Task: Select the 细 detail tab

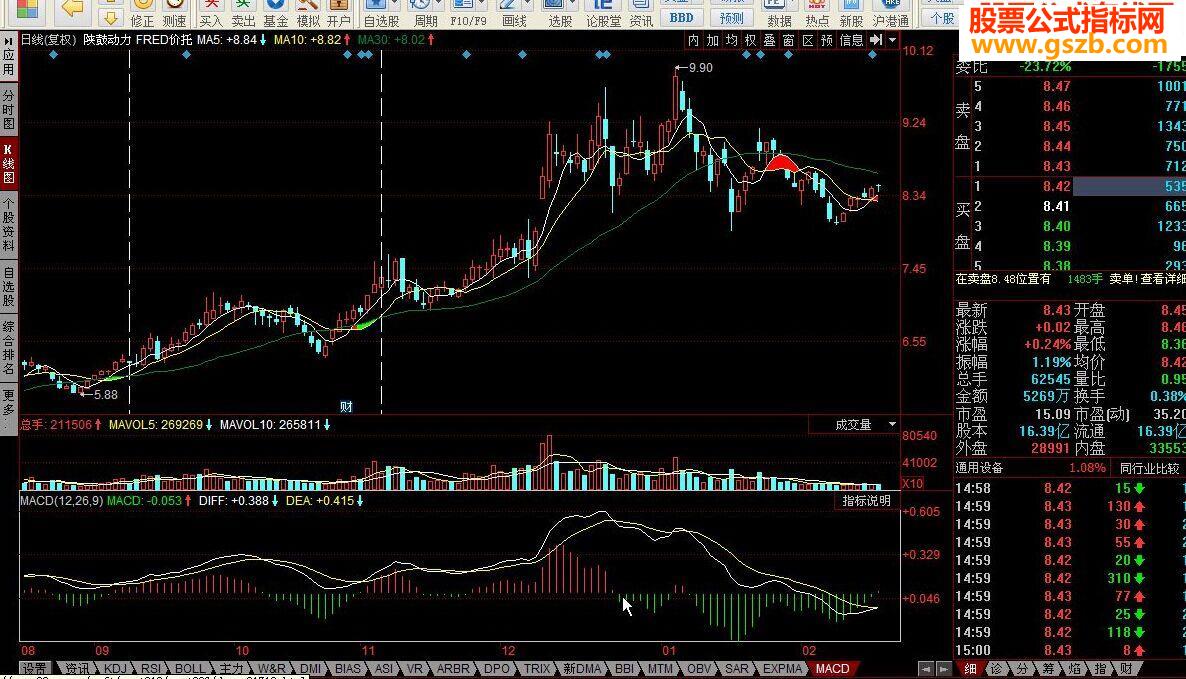Action: coord(971,669)
